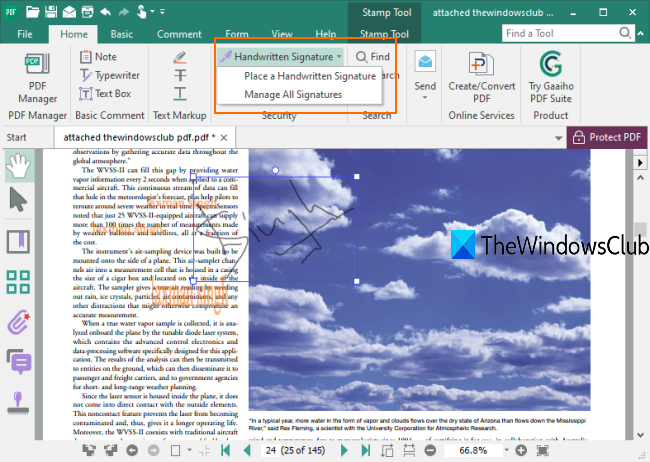Screen dimensions: 650x462
Task: Open the document tabs list dropdown
Action: 558,138
